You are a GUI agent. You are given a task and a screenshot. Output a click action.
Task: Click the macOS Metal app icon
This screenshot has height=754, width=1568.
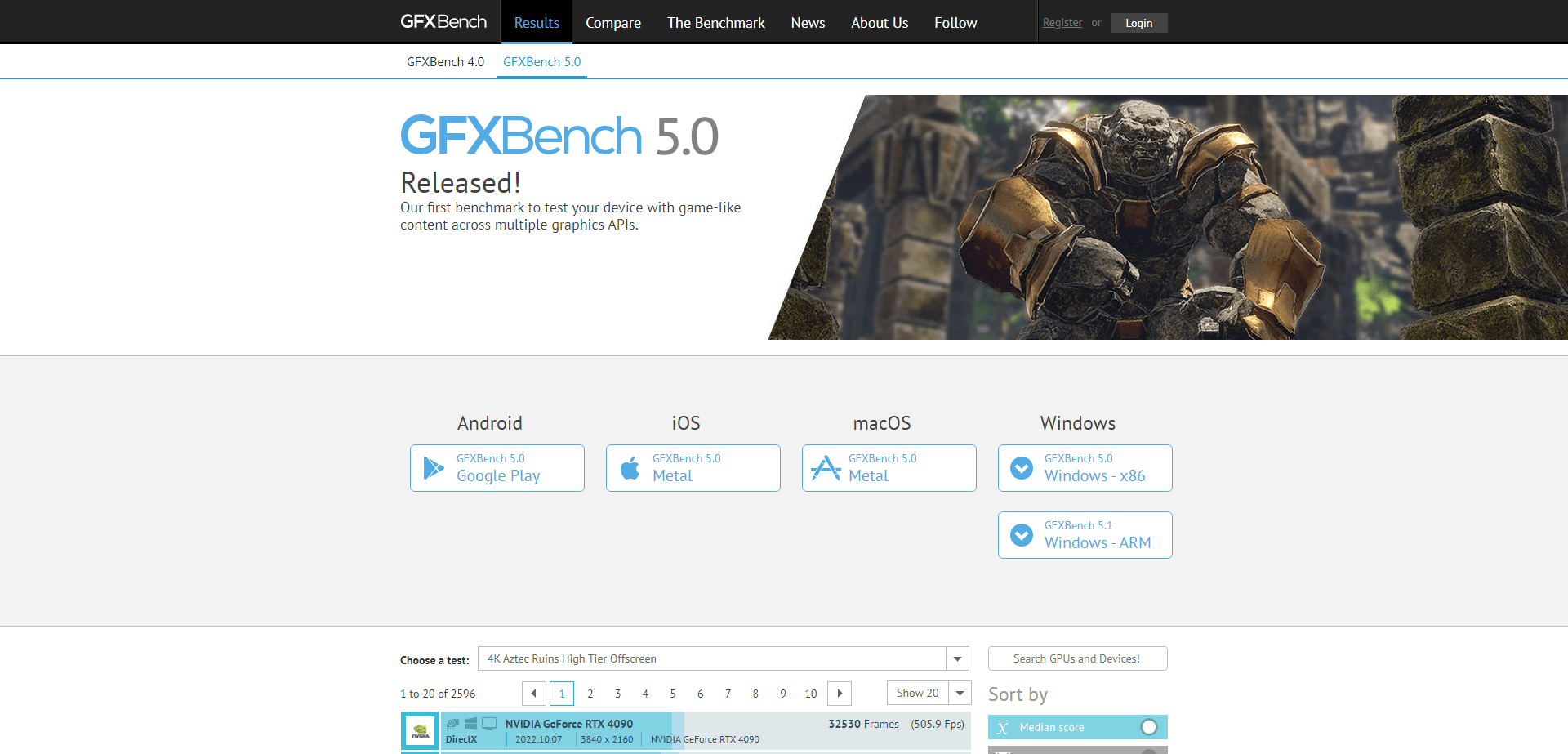click(825, 467)
